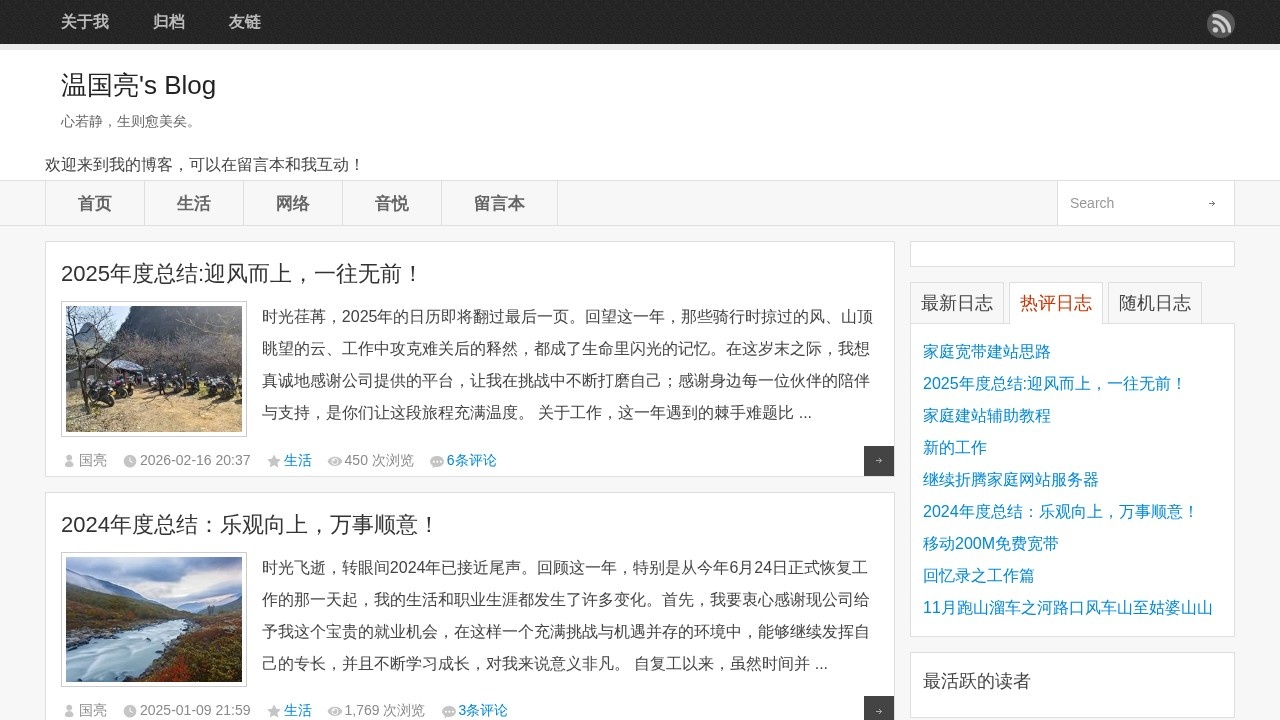Screen dimensions: 1280x720
Task: Open sidebar link 11月跑山溜车之河路口风车山至姑婆山山
Action: point(1068,608)
